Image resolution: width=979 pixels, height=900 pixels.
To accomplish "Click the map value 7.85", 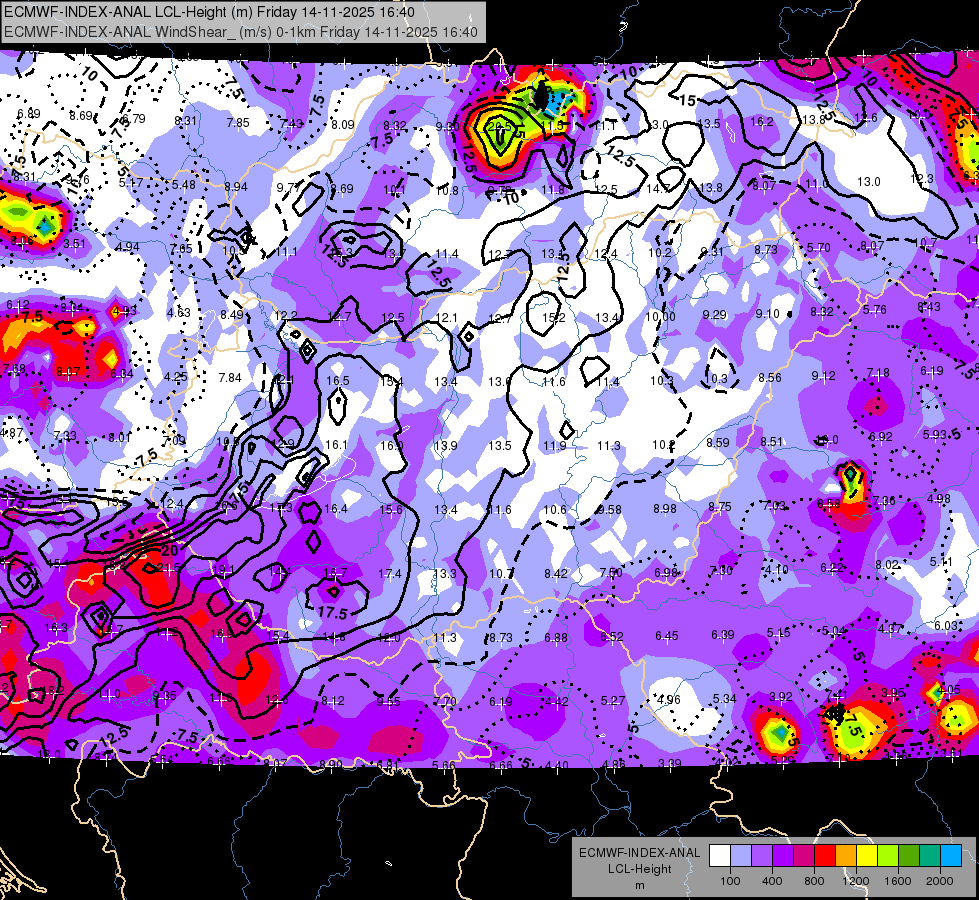I will [x=238, y=123].
